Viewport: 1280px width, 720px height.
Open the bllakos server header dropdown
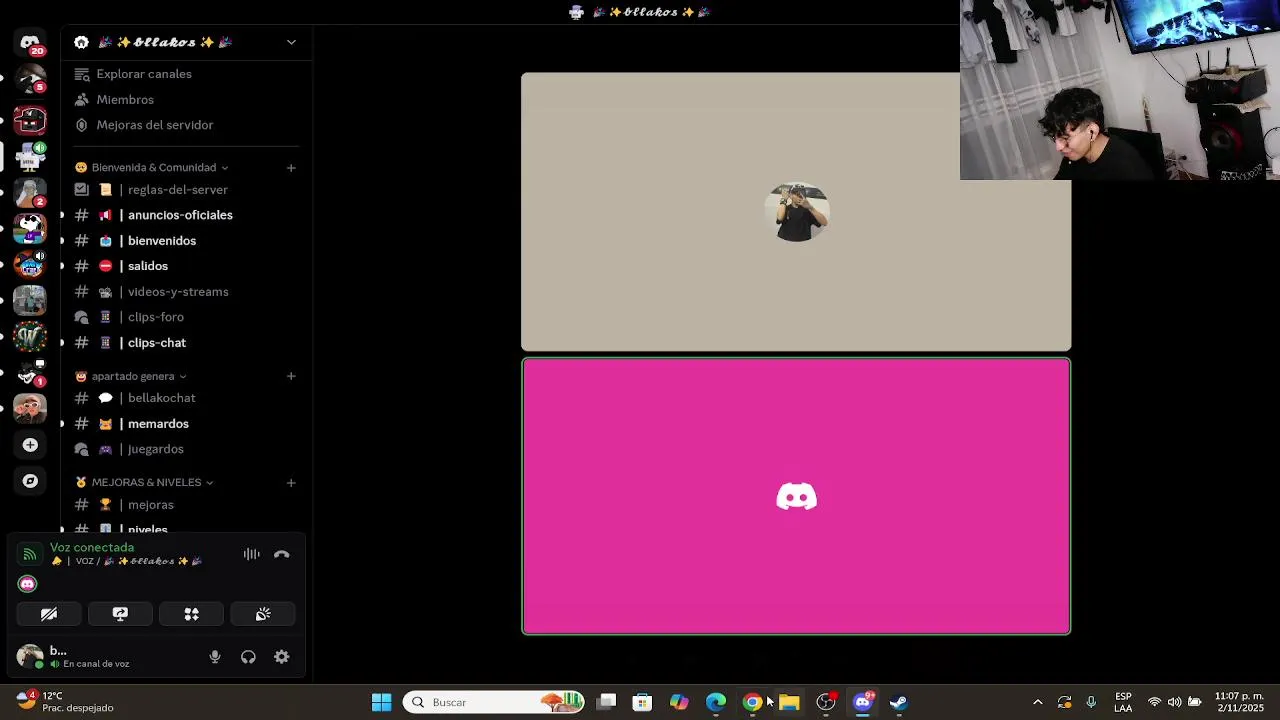pyautogui.click(x=291, y=42)
